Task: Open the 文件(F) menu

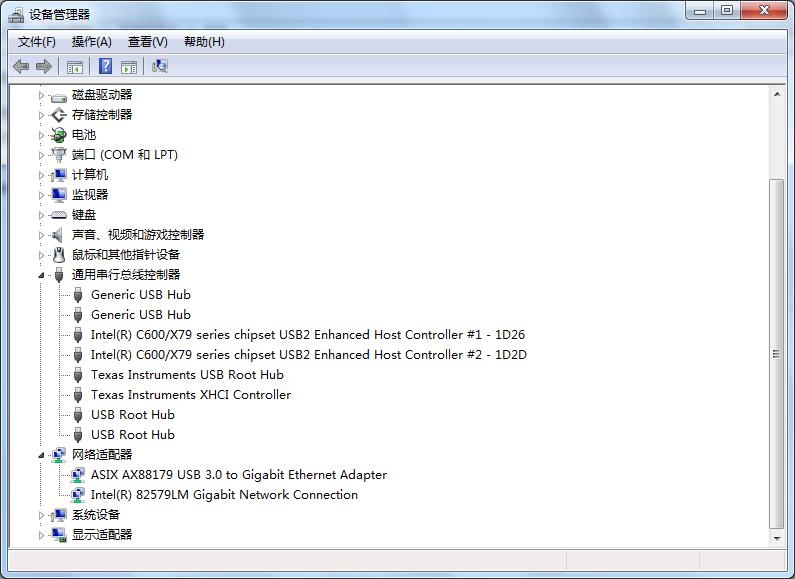Action: coord(37,42)
